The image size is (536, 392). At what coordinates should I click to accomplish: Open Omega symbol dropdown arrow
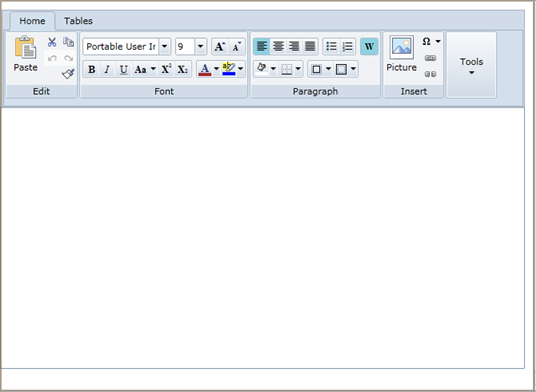pyautogui.click(x=438, y=41)
